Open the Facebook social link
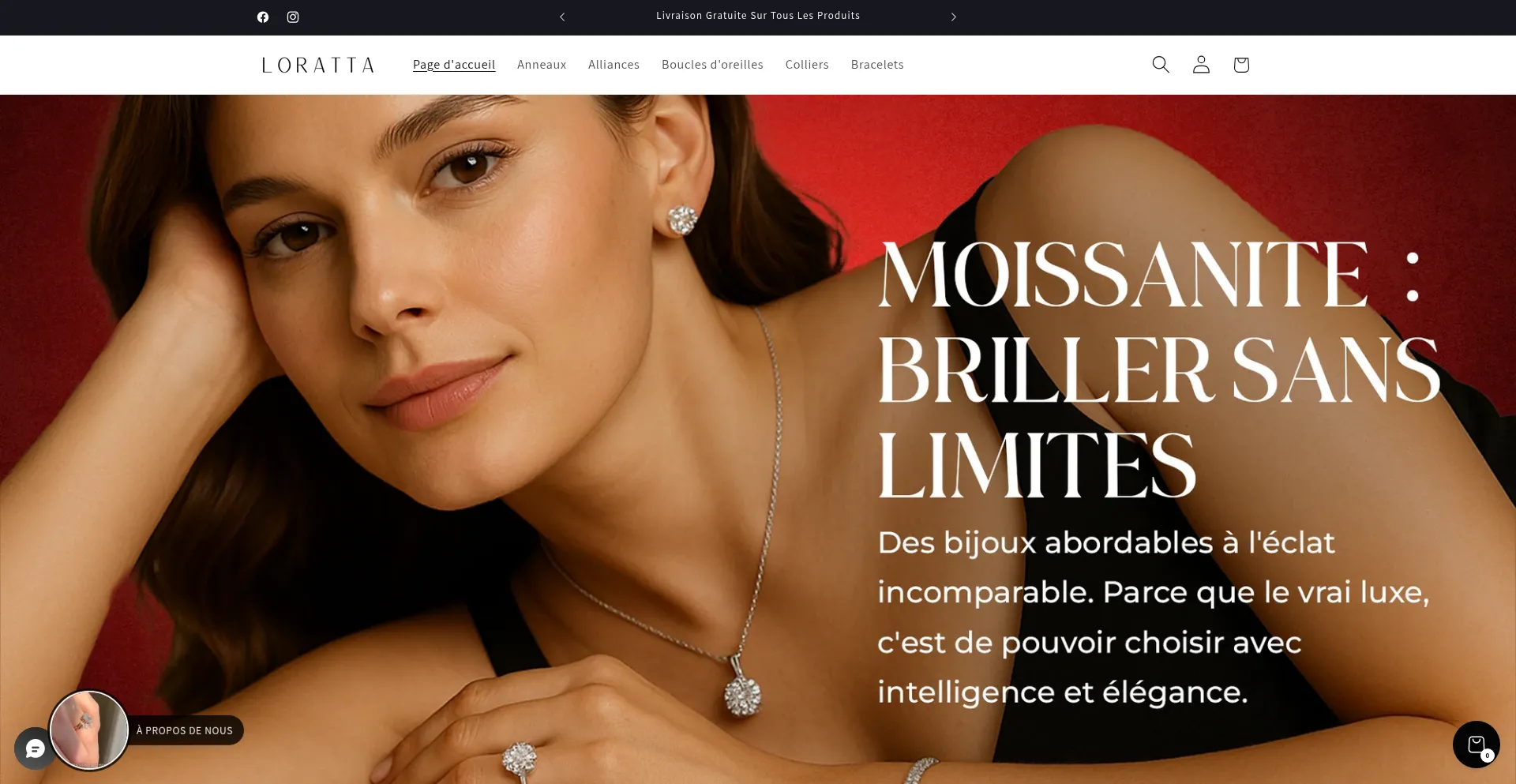The width and height of the screenshot is (1516, 784). coord(263,17)
